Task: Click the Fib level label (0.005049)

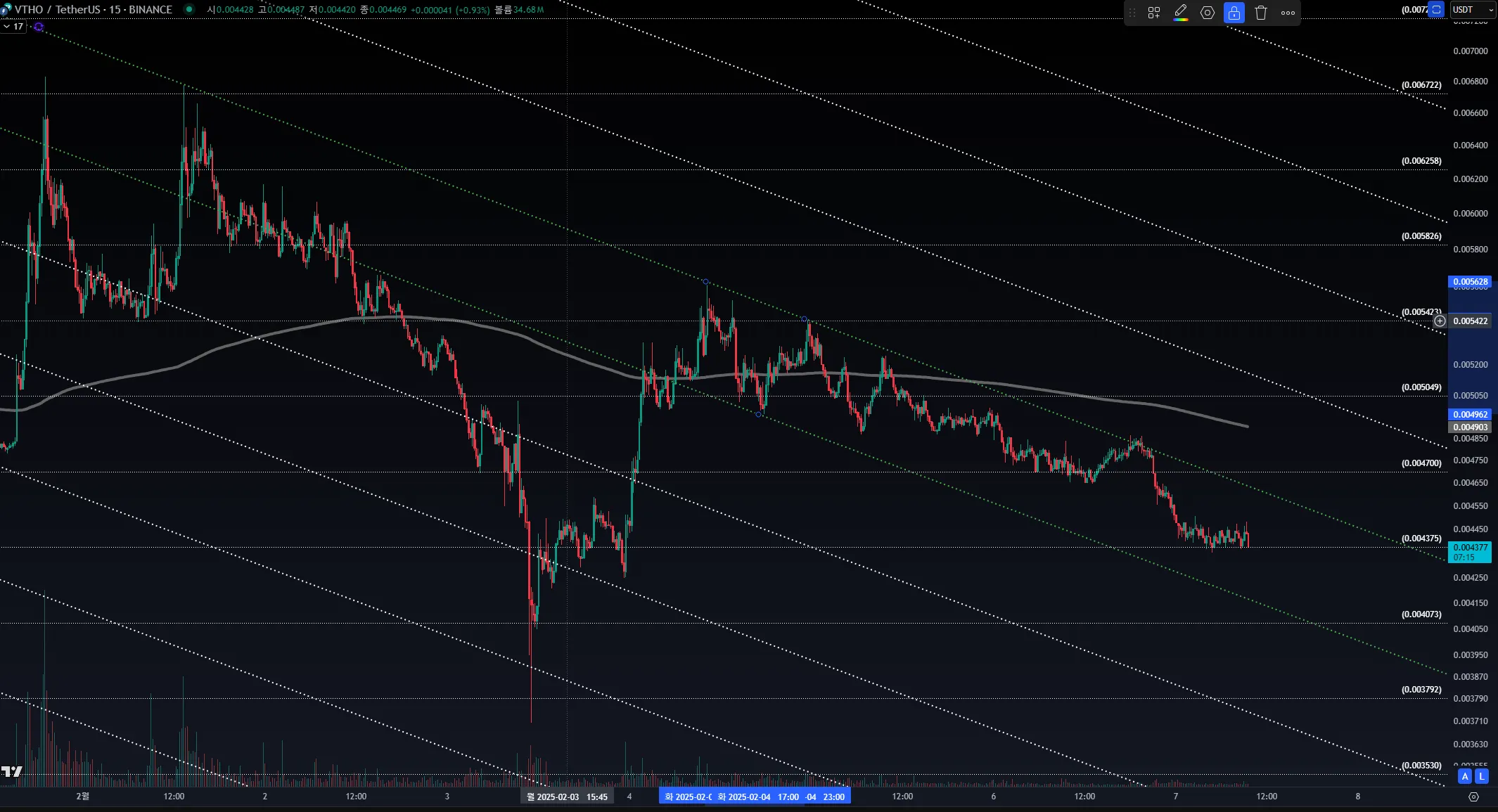Action: pos(1421,387)
